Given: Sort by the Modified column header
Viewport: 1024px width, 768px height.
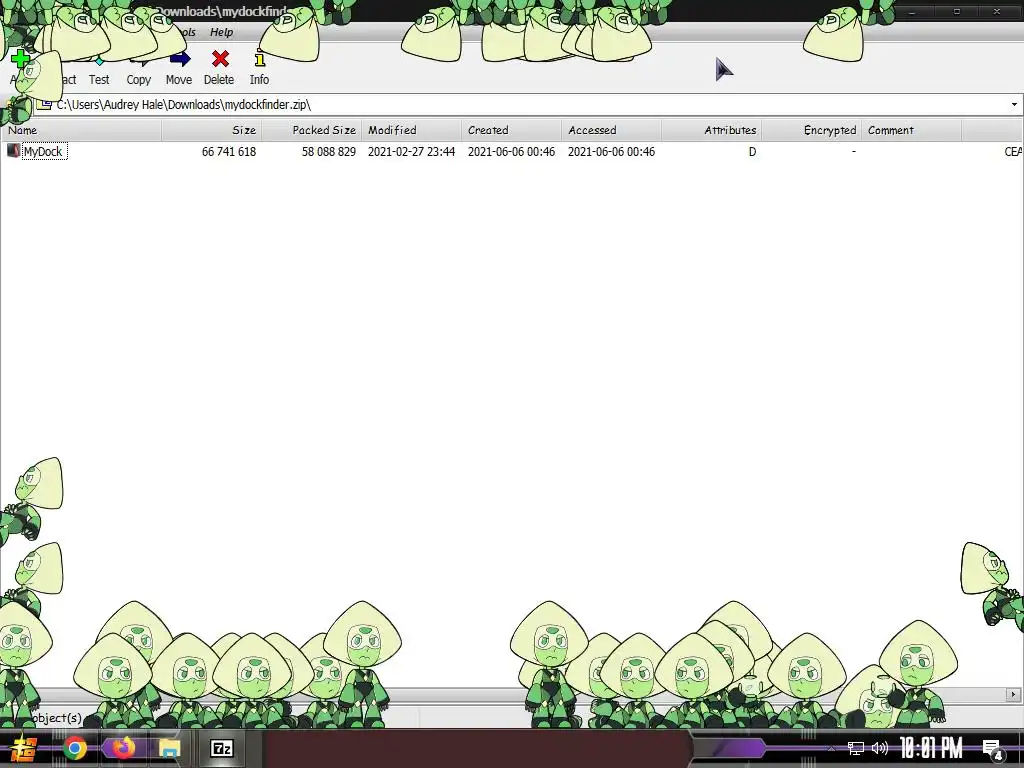Looking at the screenshot, I should (x=411, y=130).
